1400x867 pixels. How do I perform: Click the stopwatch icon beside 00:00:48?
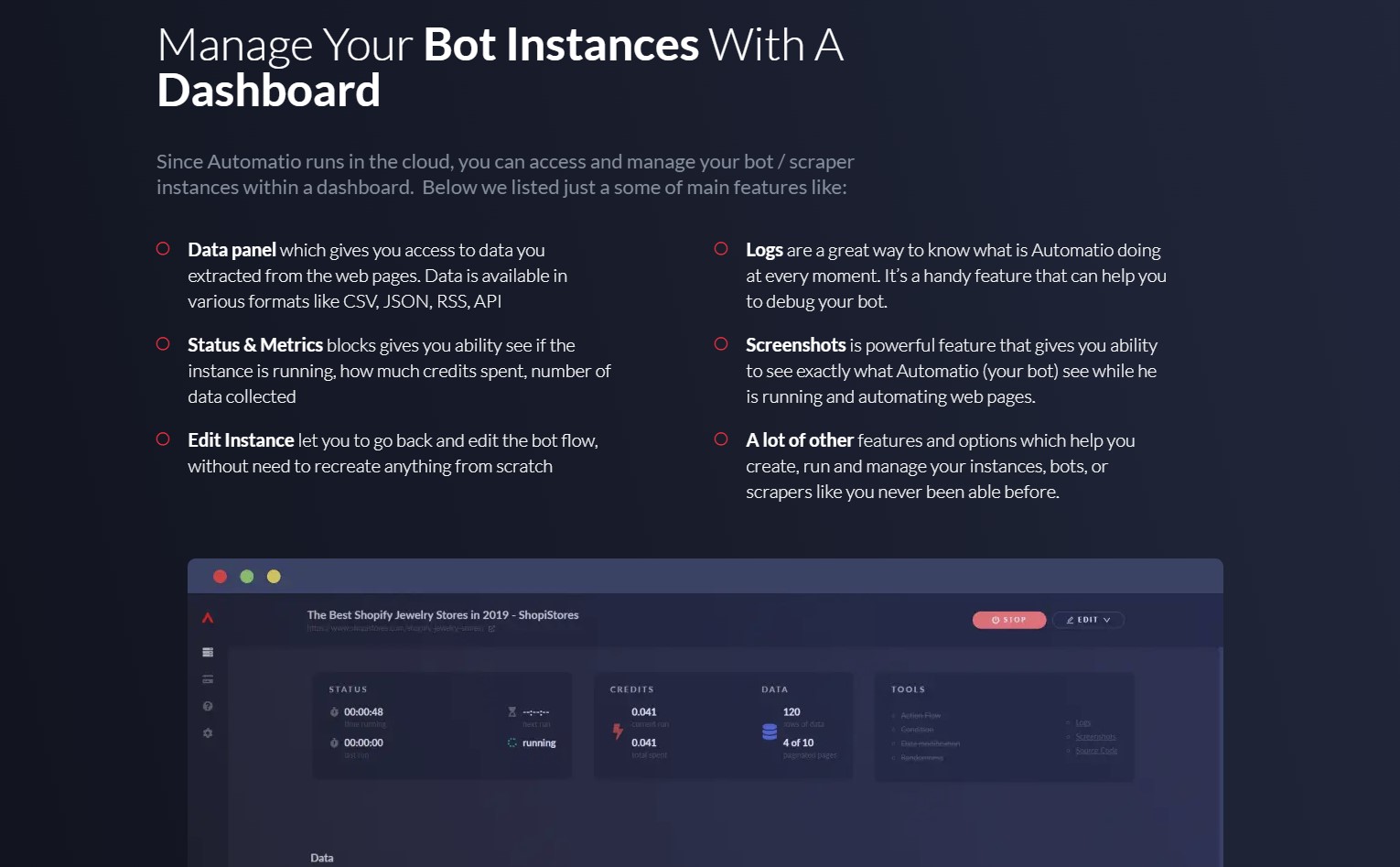334,711
